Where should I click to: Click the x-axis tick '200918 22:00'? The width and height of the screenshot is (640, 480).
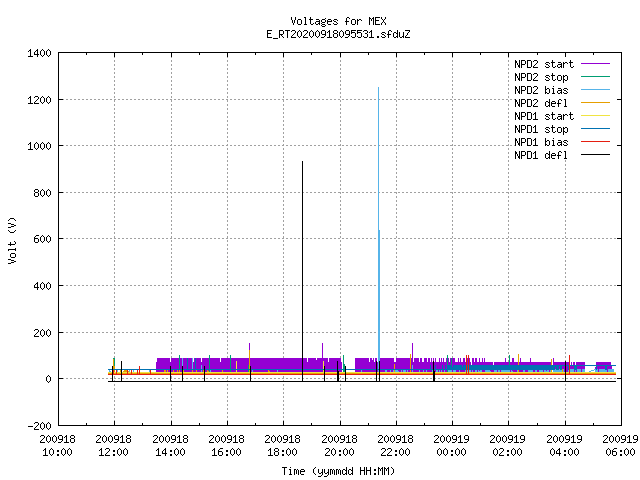point(395,446)
